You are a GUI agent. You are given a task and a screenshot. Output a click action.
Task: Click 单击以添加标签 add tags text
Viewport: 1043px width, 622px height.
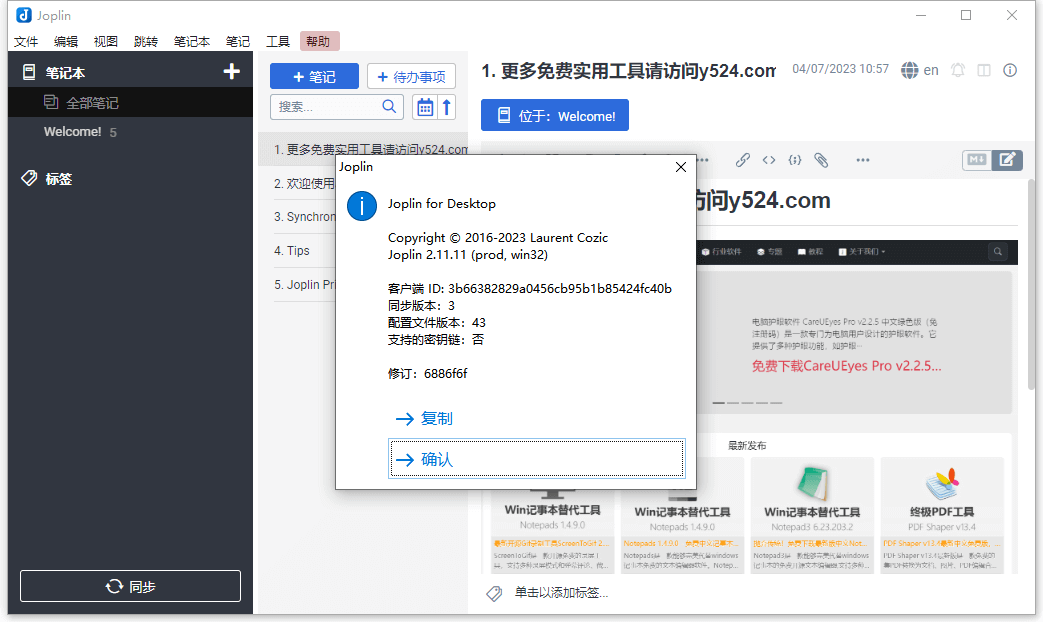(x=561, y=592)
